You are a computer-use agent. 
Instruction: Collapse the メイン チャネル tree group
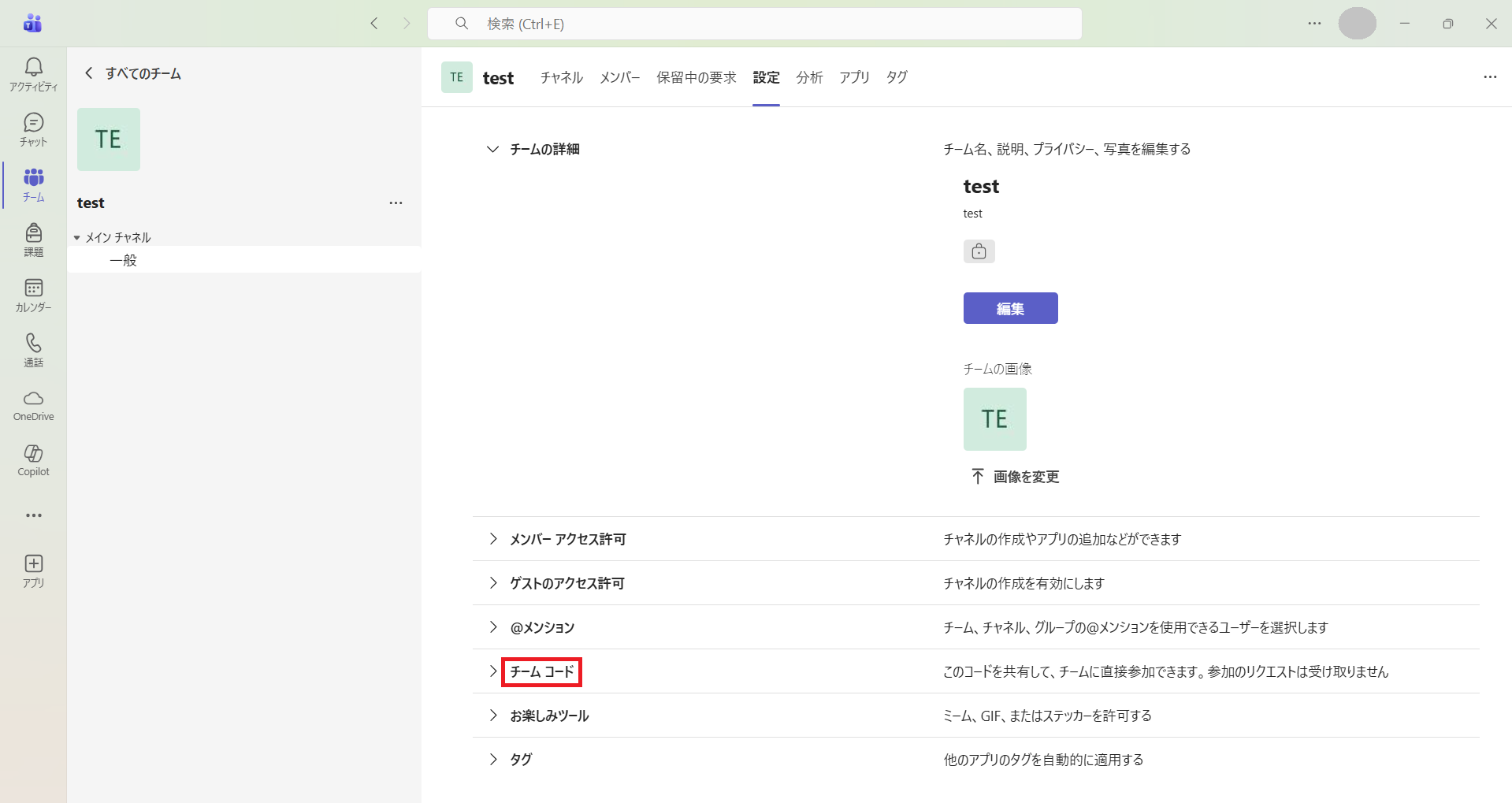coord(77,237)
